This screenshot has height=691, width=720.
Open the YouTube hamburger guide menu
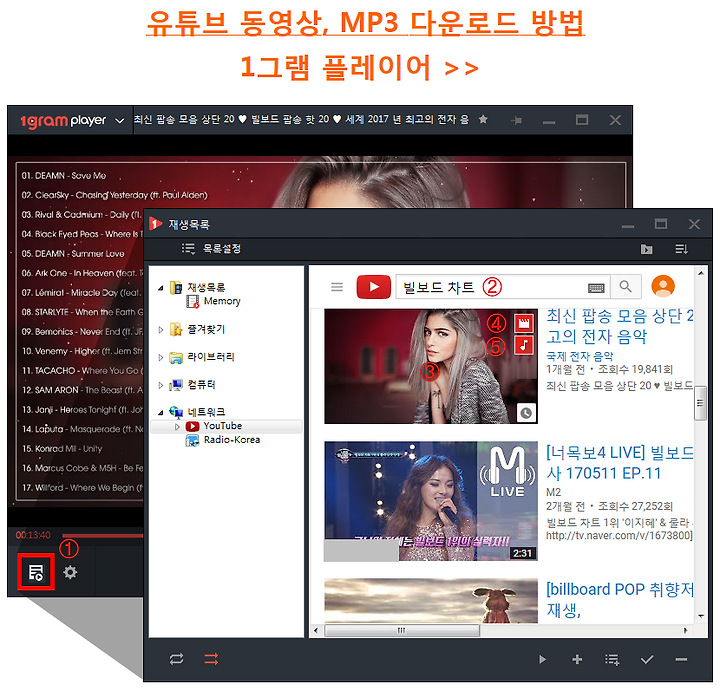click(x=337, y=287)
